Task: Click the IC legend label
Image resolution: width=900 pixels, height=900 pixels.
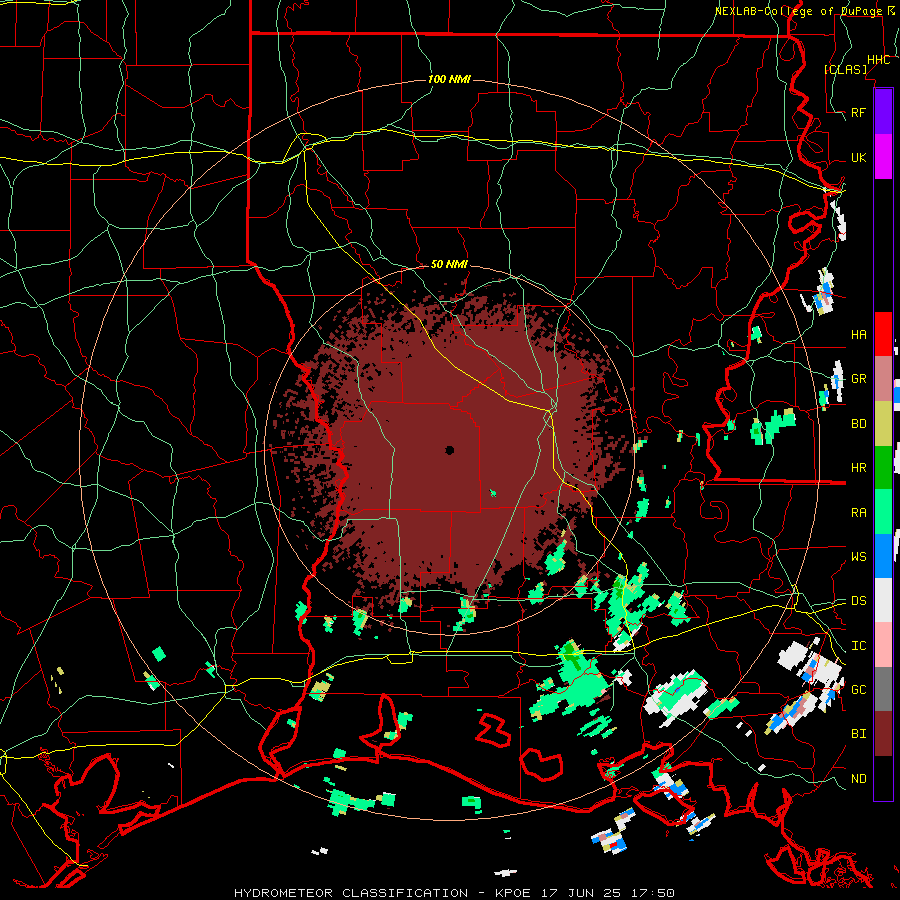Action: tap(858, 646)
